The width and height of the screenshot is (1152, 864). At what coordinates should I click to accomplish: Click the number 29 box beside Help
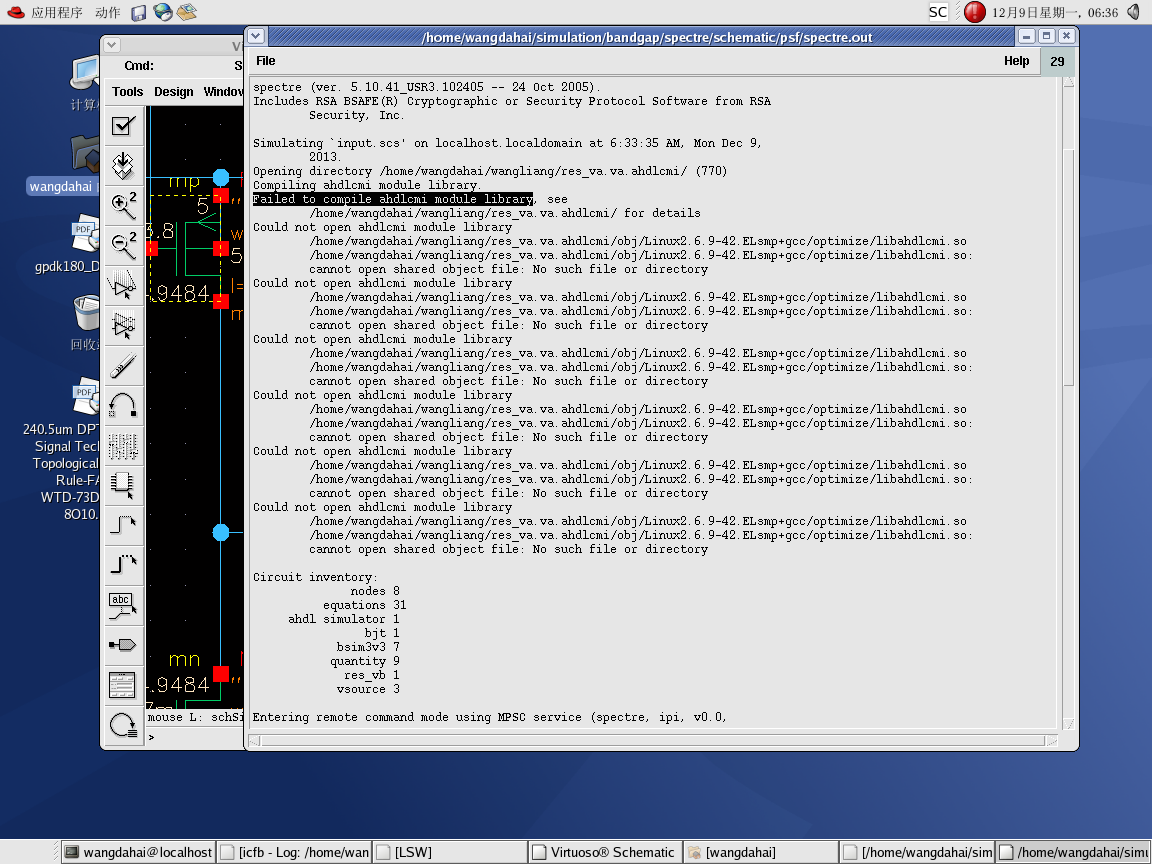(x=1057, y=62)
